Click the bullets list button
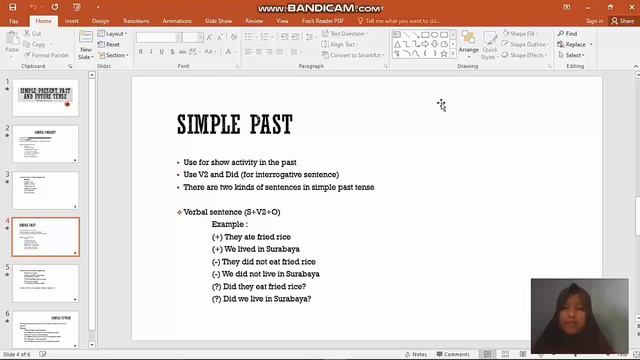The width and height of the screenshot is (640, 360). (249, 37)
